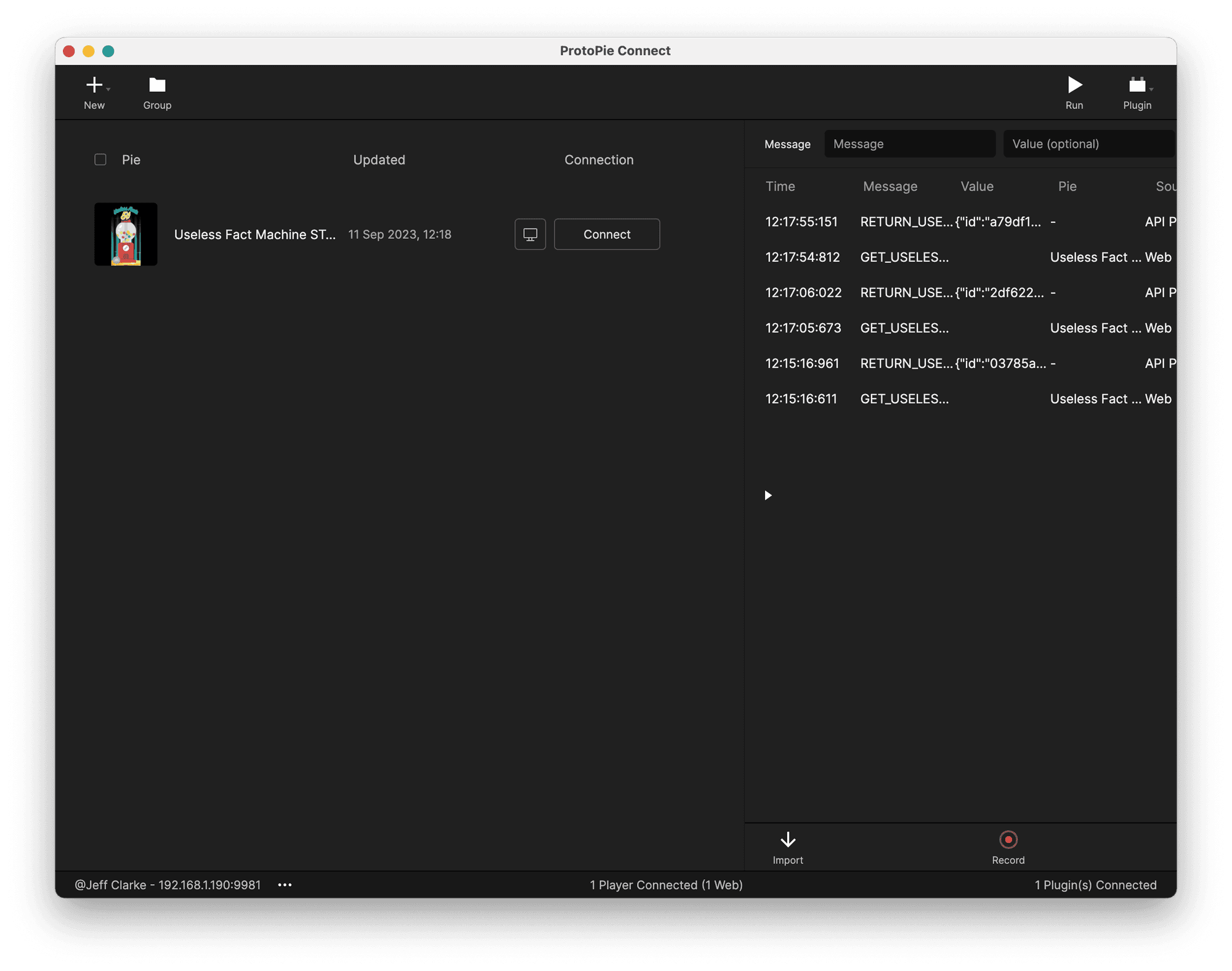Click 1 Player Connected (1 Web) status
1232x971 pixels.
(x=666, y=885)
